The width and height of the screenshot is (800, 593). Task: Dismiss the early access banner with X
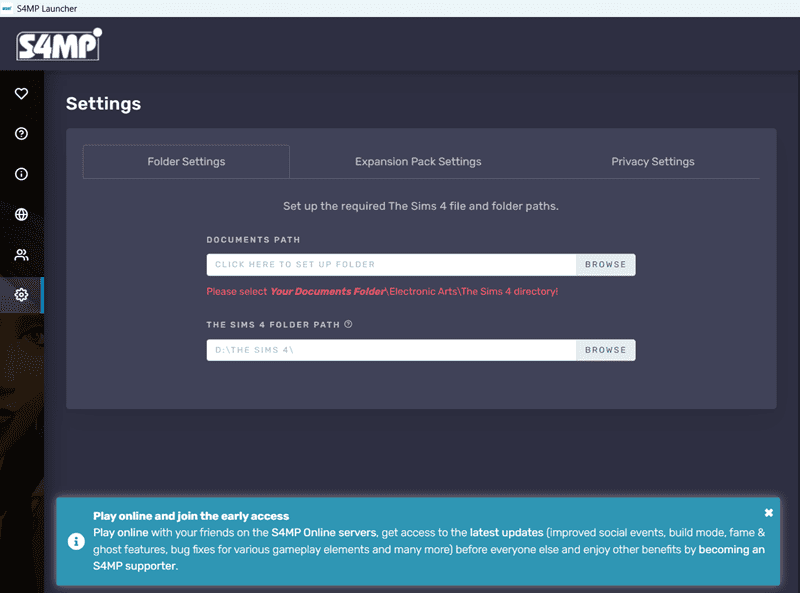(x=768, y=512)
